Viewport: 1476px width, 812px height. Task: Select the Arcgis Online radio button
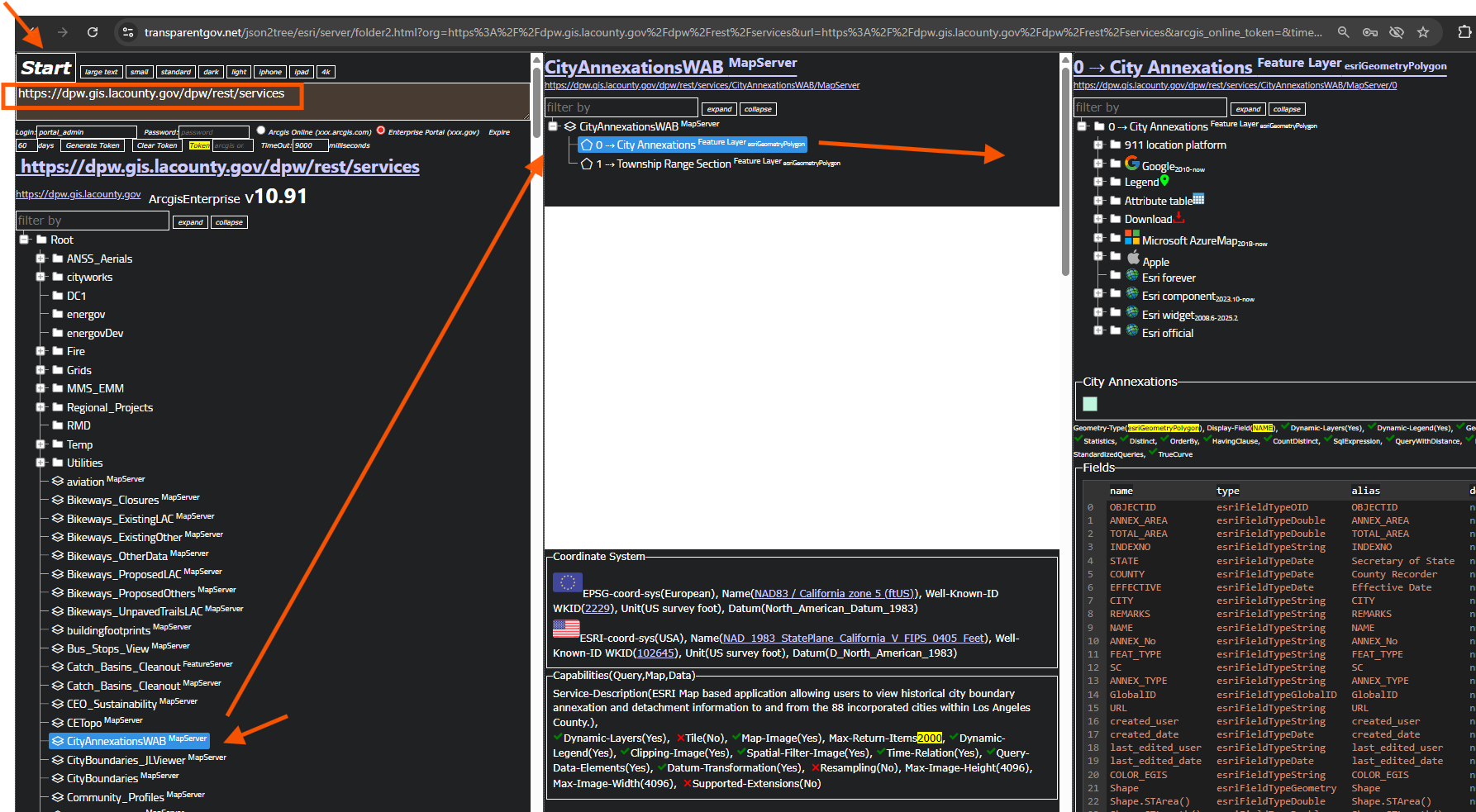[261, 131]
